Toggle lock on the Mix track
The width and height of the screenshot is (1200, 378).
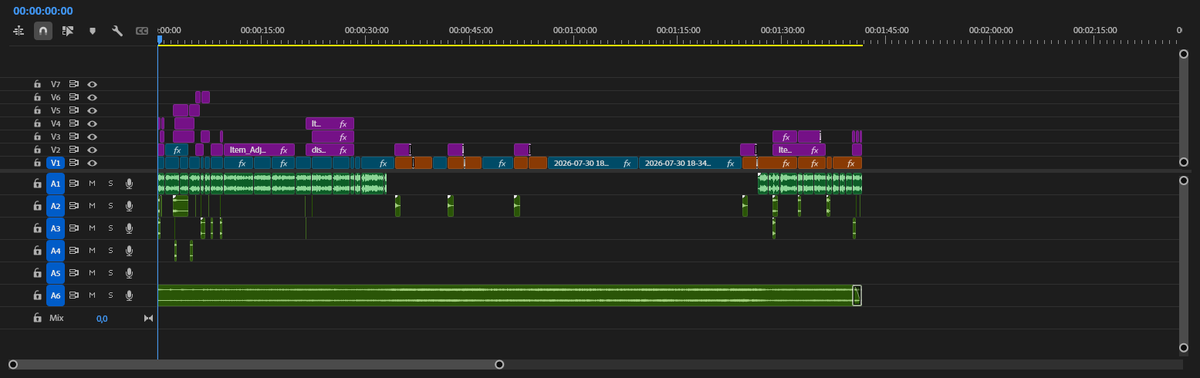37,318
